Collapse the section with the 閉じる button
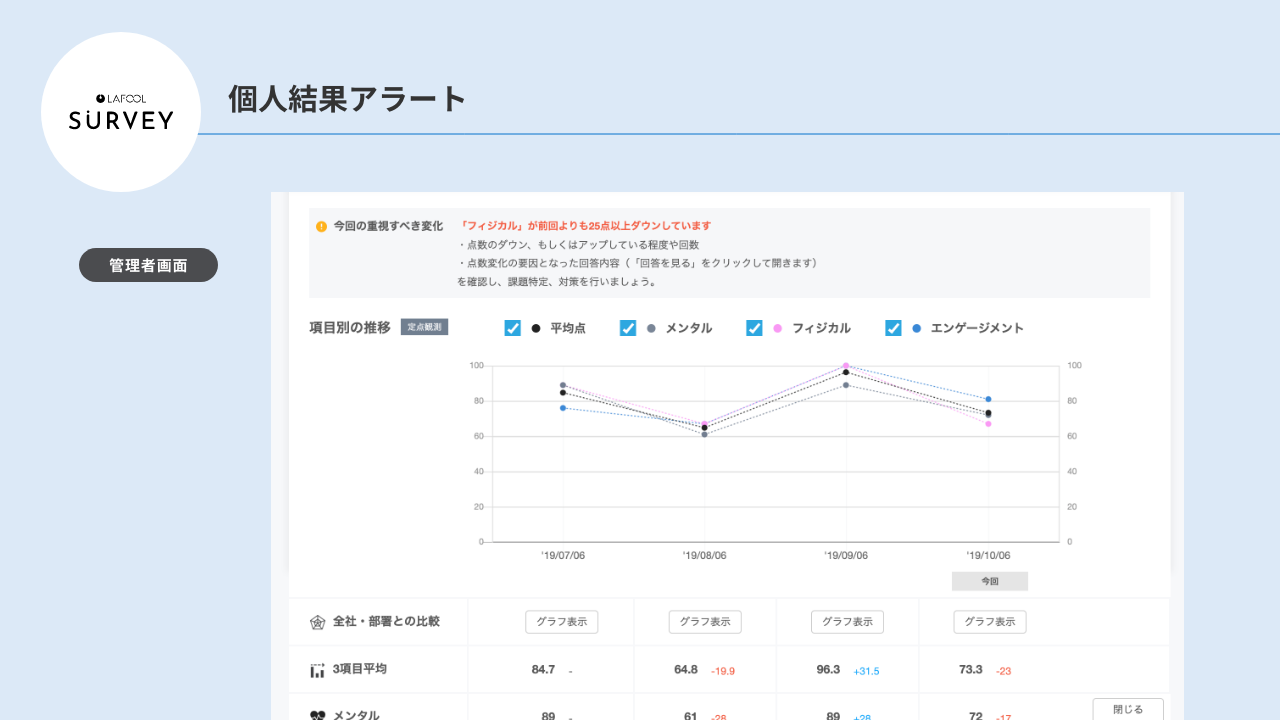Screen dimensions: 1280x720 (1127, 709)
